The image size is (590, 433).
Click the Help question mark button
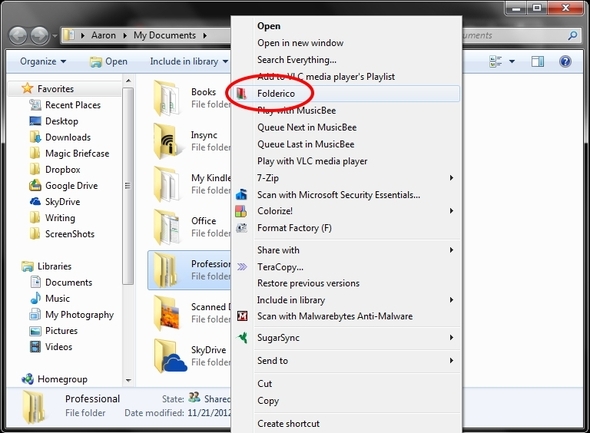tap(565, 61)
